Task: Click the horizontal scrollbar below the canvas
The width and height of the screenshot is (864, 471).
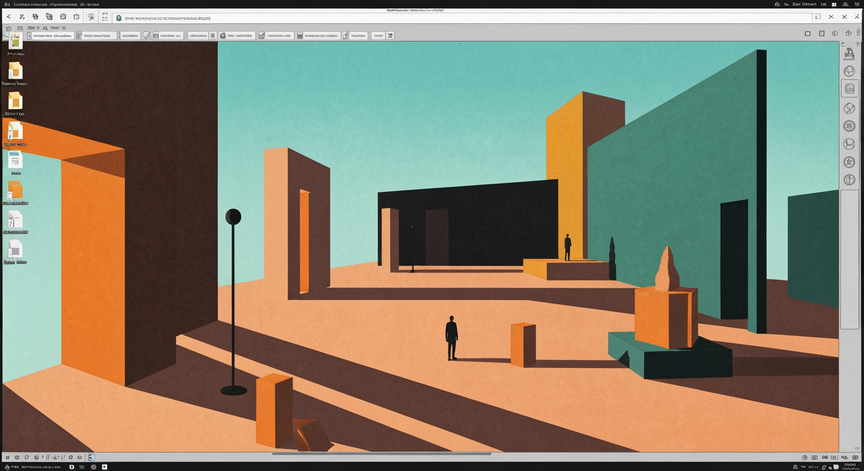Action: 381,454
